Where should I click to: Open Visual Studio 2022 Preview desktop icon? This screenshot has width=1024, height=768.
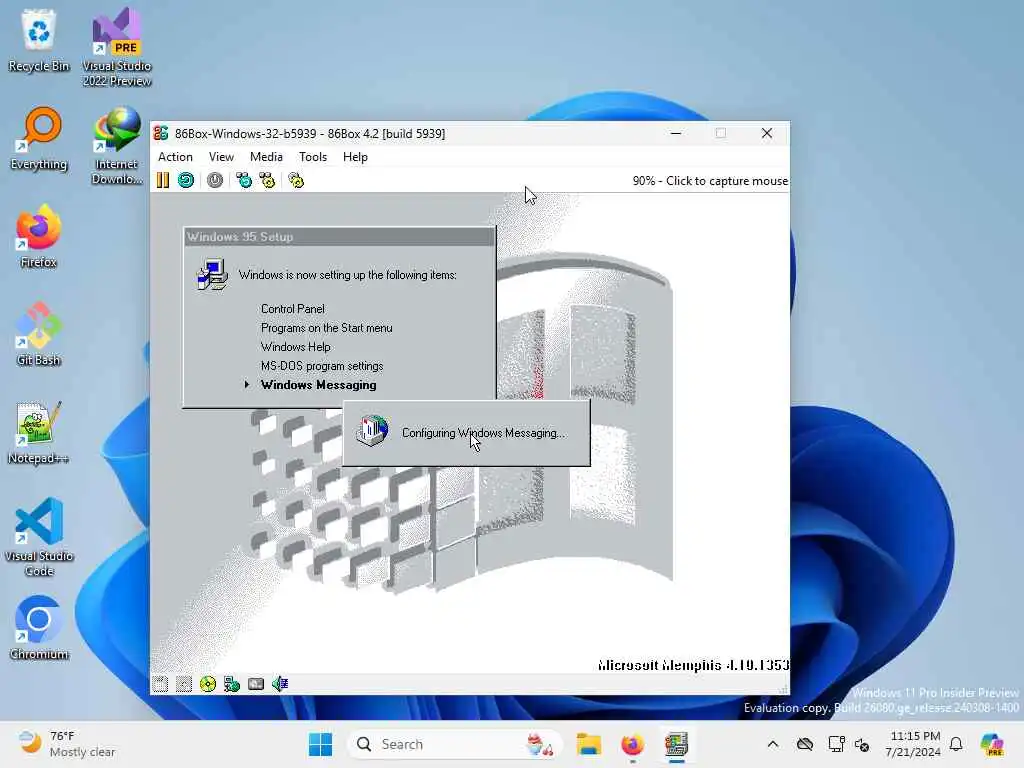[117, 47]
